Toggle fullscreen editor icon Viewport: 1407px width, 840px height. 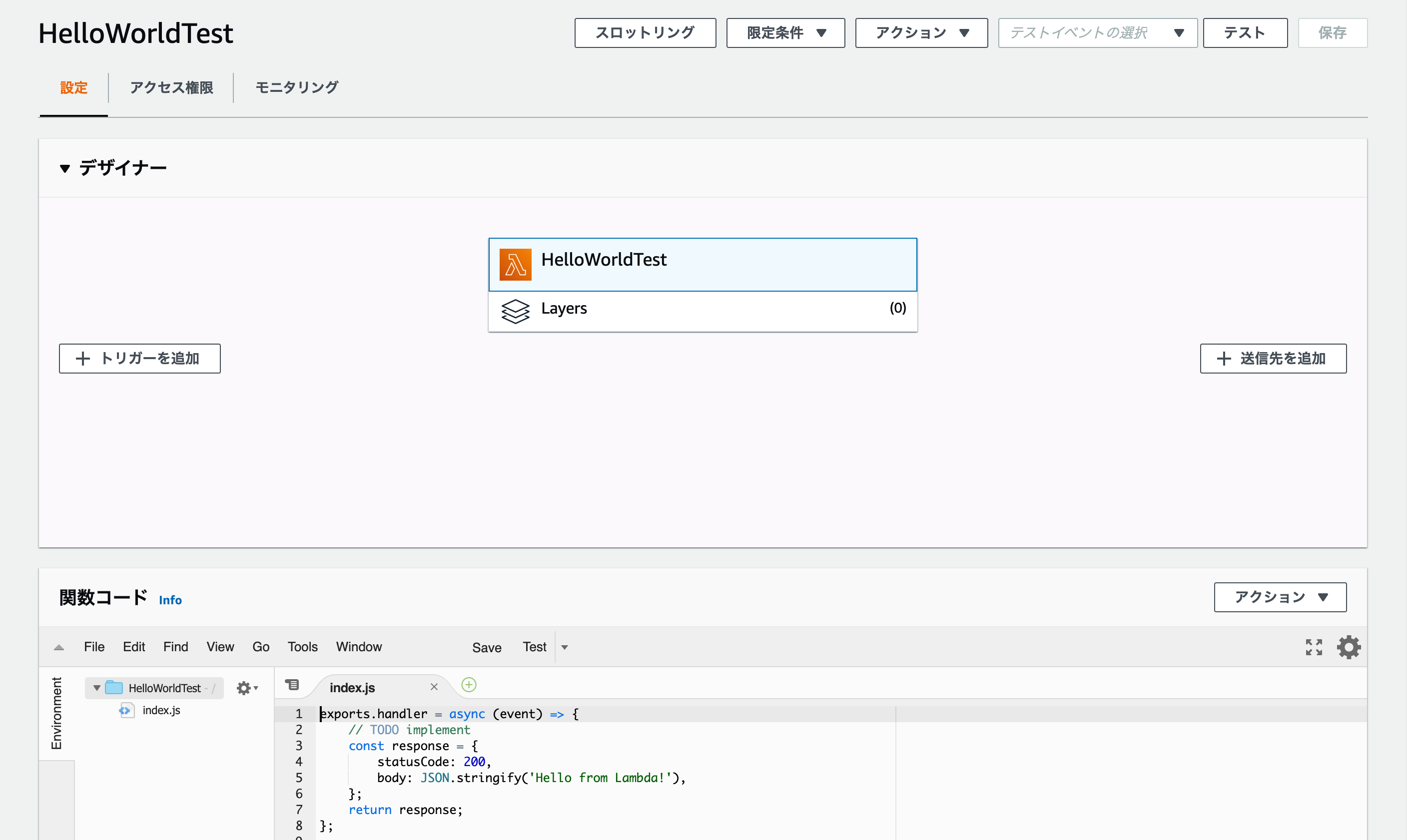pos(1314,647)
